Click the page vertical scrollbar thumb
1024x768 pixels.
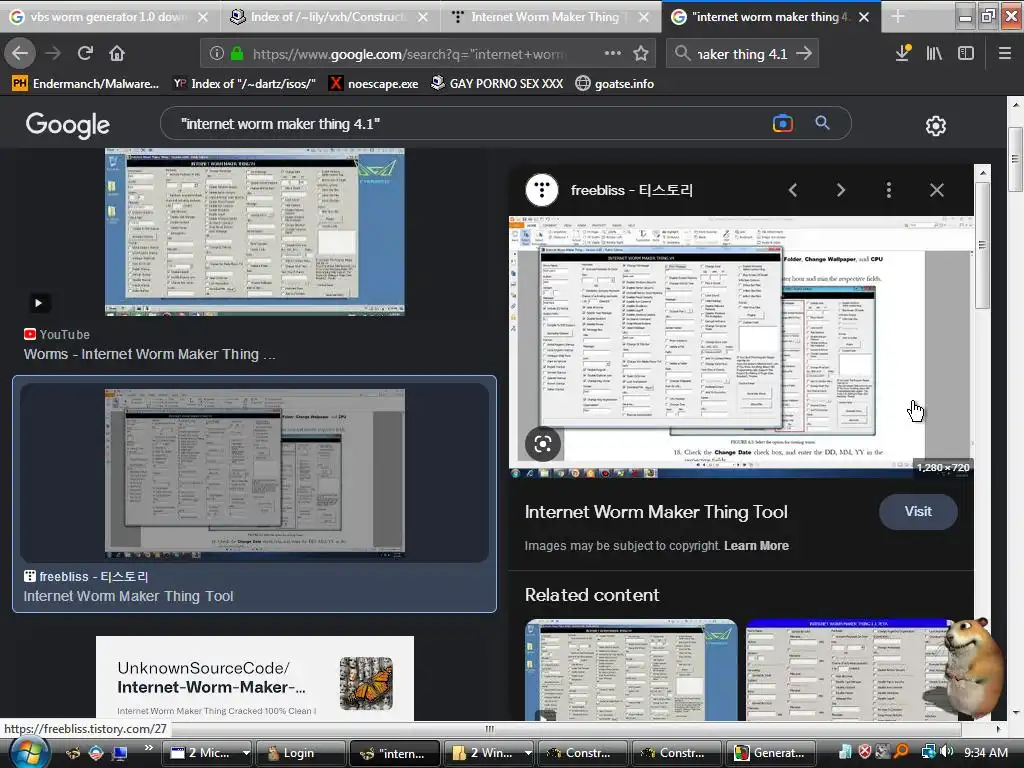1015,159
